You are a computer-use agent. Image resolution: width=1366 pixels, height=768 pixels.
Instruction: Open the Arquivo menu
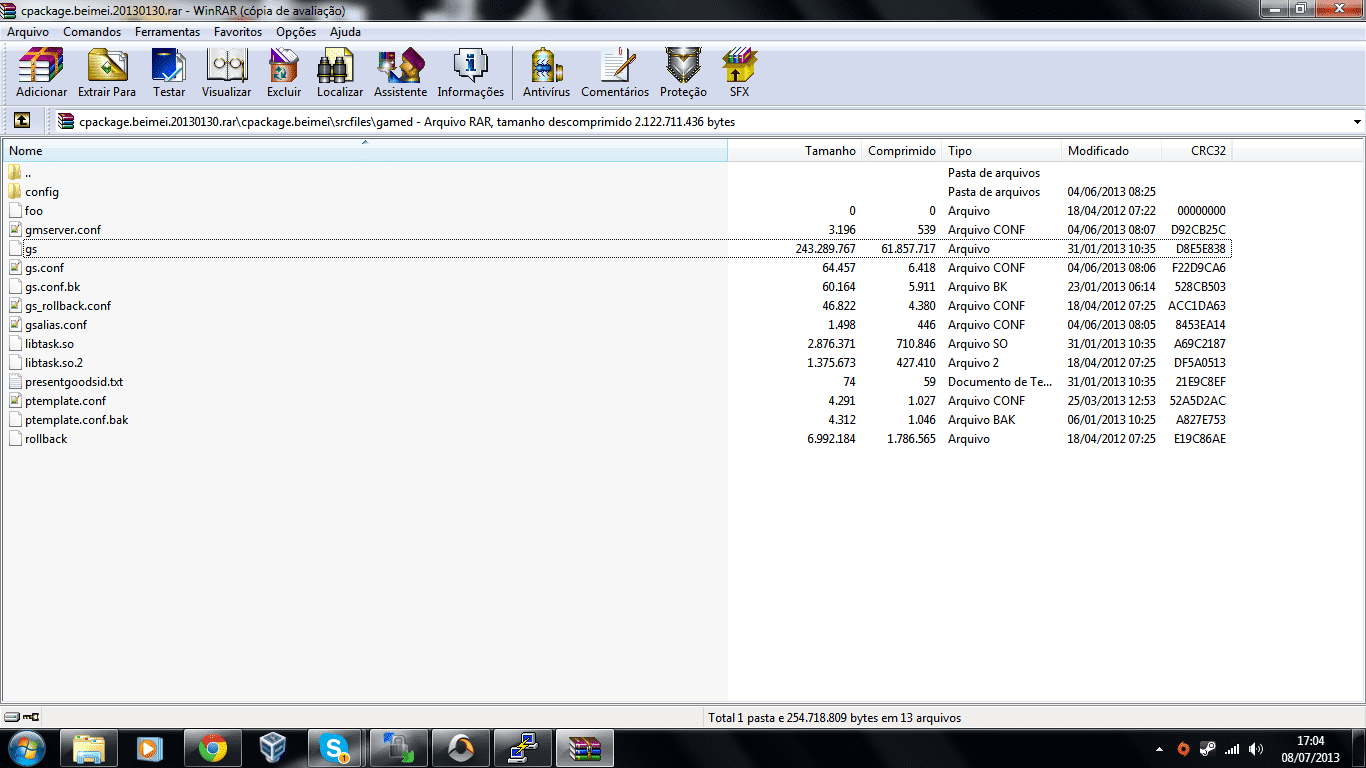[x=28, y=32]
